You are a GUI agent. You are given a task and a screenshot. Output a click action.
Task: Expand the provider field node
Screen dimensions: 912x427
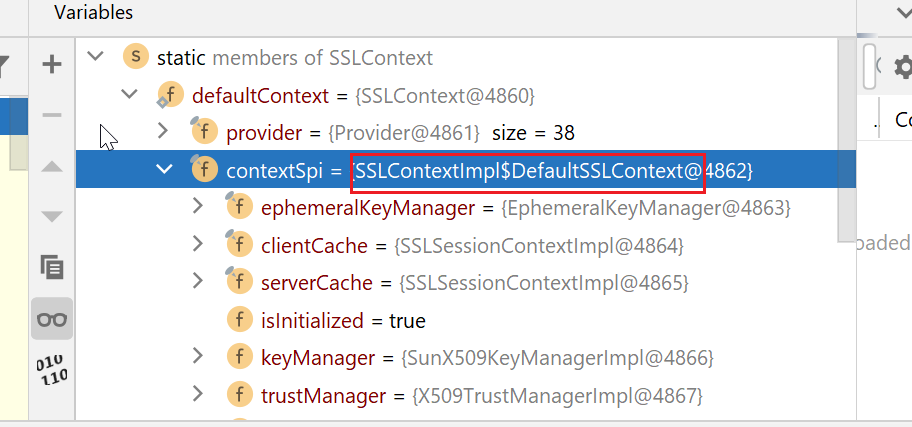tap(164, 132)
